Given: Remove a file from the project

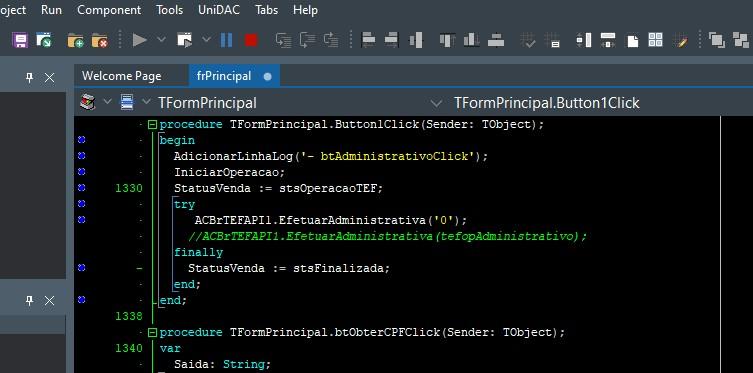Looking at the screenshot, I should pos(99,40).
